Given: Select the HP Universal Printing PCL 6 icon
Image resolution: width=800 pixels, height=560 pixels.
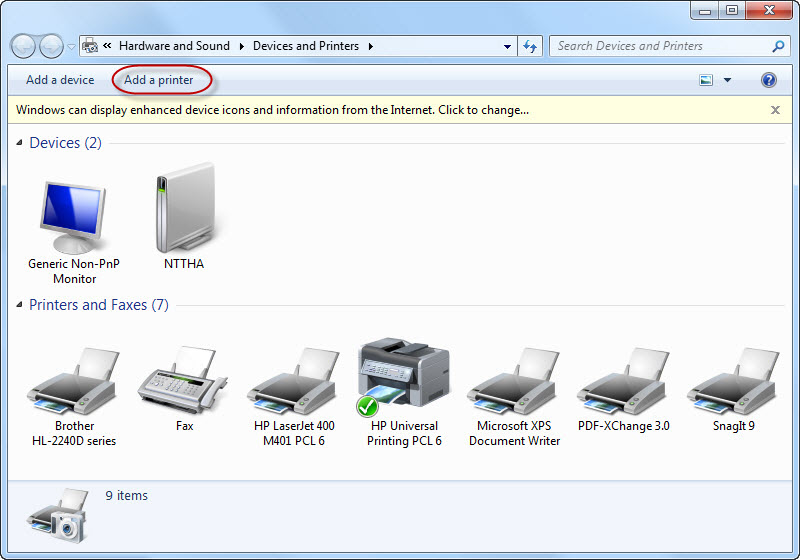Looking at the screenshot, I should point(403,376).
